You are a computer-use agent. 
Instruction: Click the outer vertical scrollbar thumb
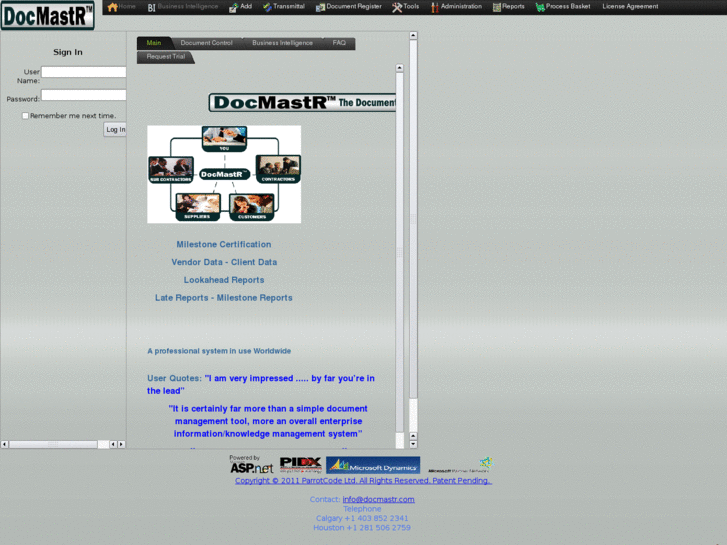413,219
